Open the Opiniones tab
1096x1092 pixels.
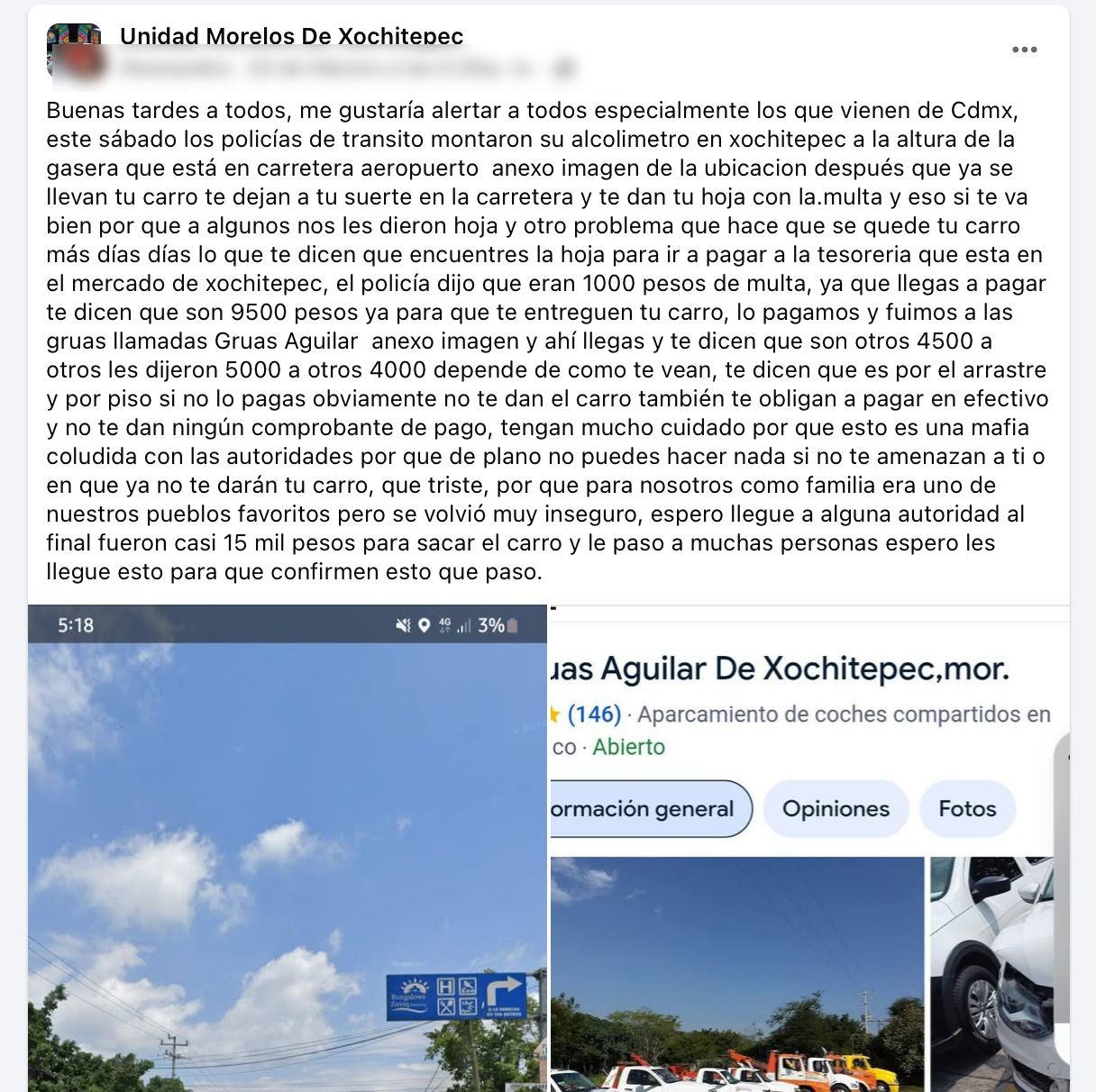[836, 808]
